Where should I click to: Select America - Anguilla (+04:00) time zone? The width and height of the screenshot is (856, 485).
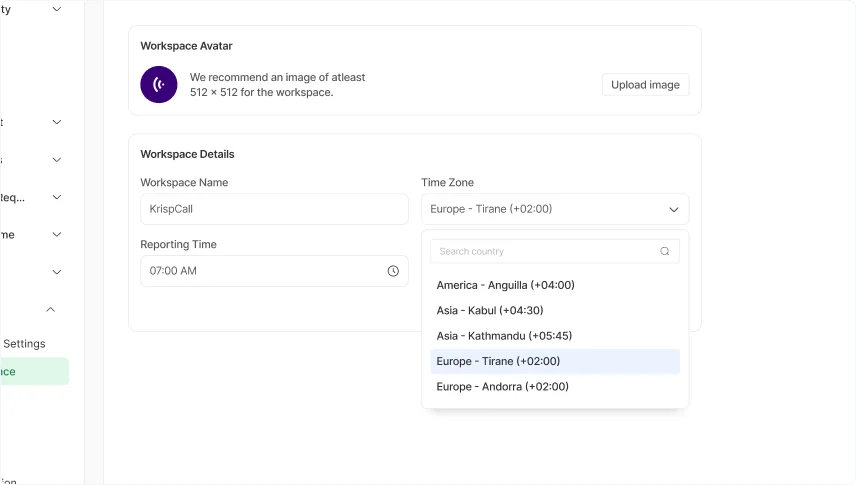coord(505,285)
